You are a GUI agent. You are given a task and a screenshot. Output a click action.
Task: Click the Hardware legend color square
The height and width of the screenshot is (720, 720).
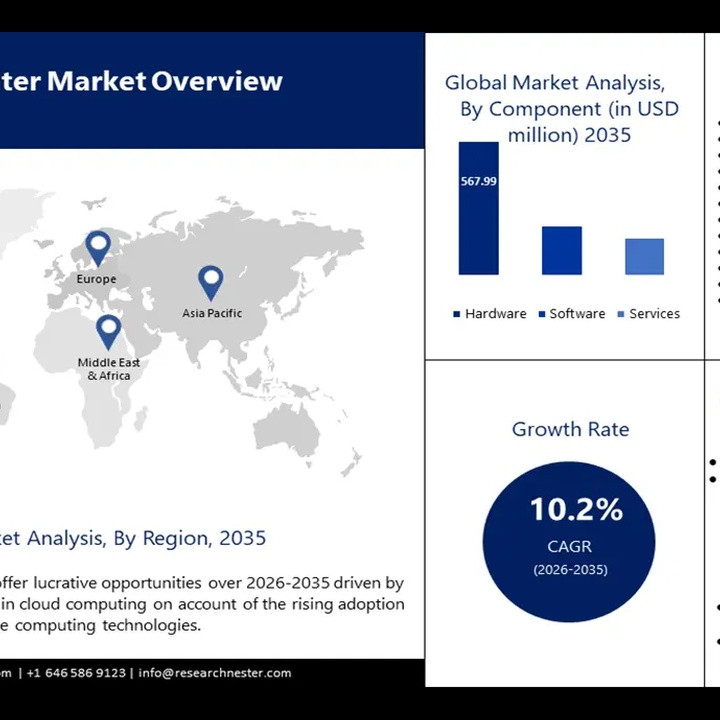pos(457,314)
